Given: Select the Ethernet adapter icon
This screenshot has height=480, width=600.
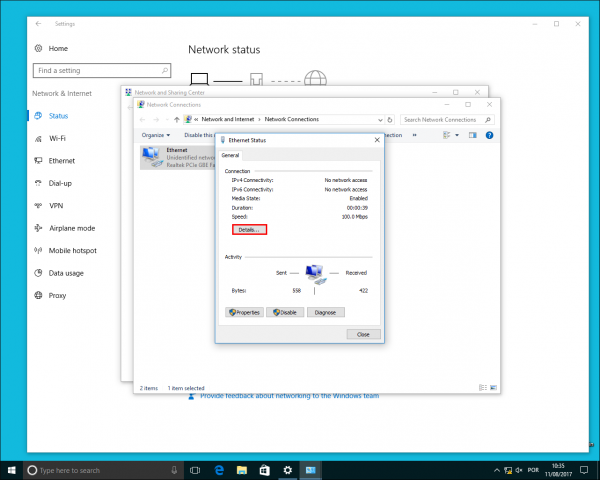Looking at the screenshot, I should [x=153, y=157].
